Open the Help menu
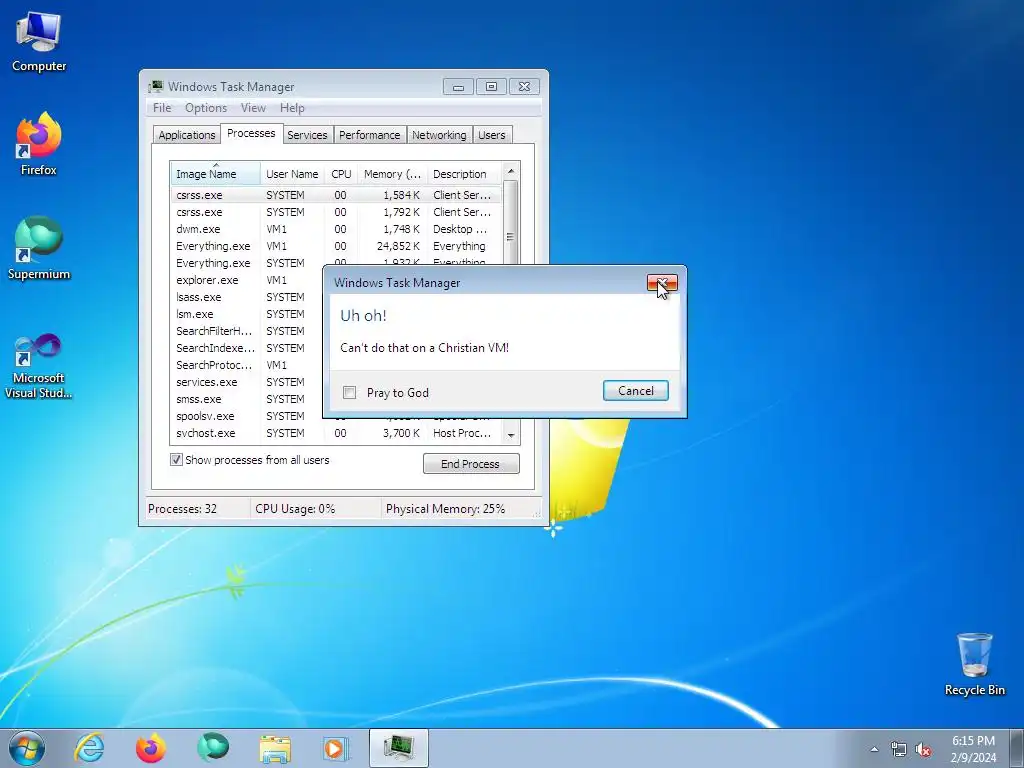 coord(292,108)
